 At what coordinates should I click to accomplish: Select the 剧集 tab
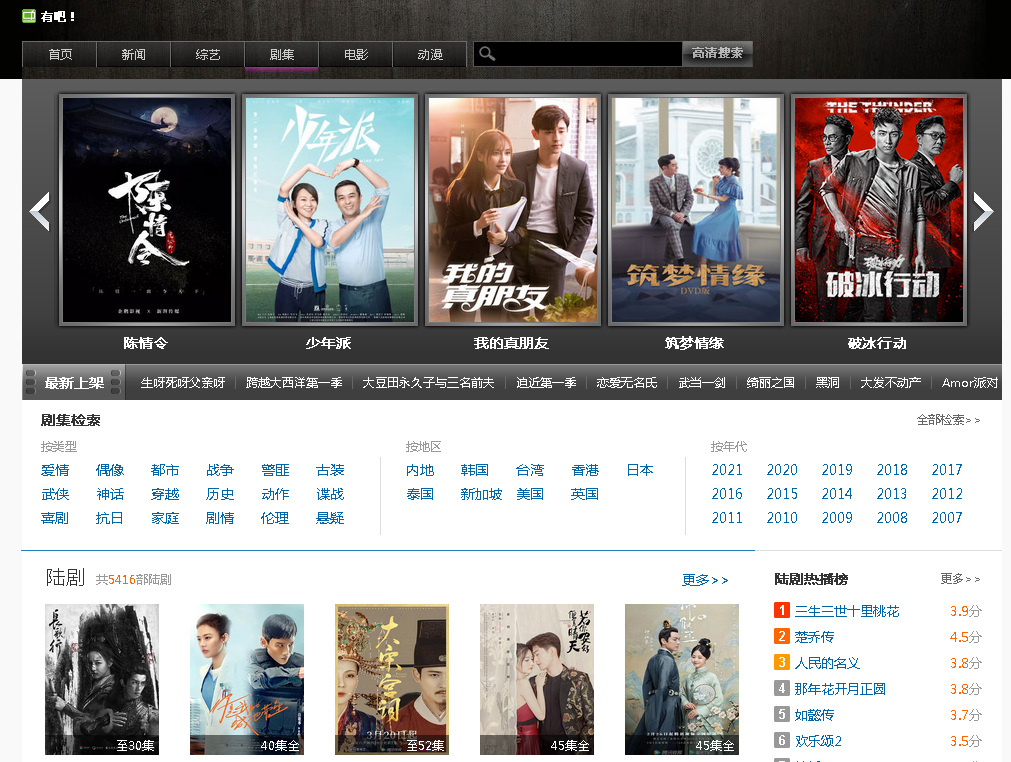point(282,55)
